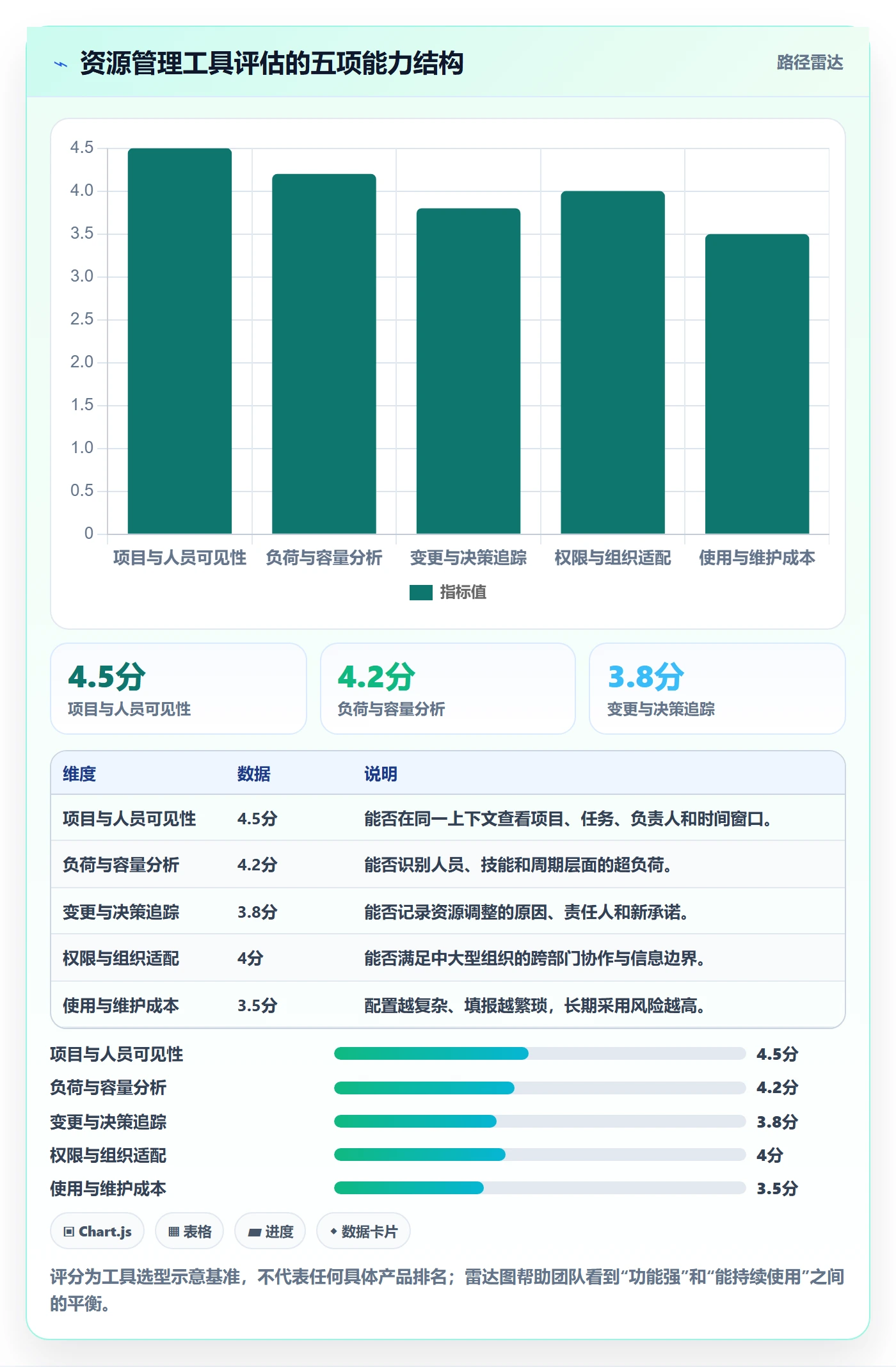Click the Chart.js tag icon
The image size is (896, 1367).
pyautogui.click(x=69, y=1232)
